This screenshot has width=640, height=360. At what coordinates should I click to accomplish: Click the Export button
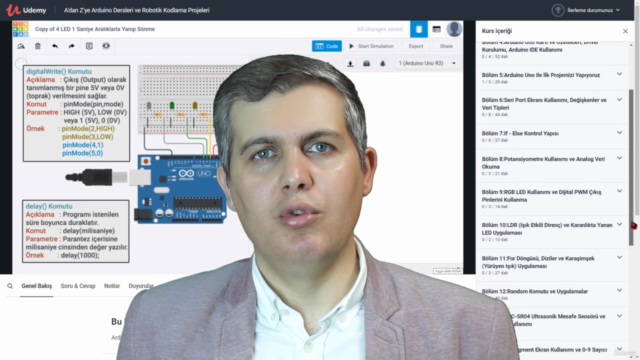point(416,46)
